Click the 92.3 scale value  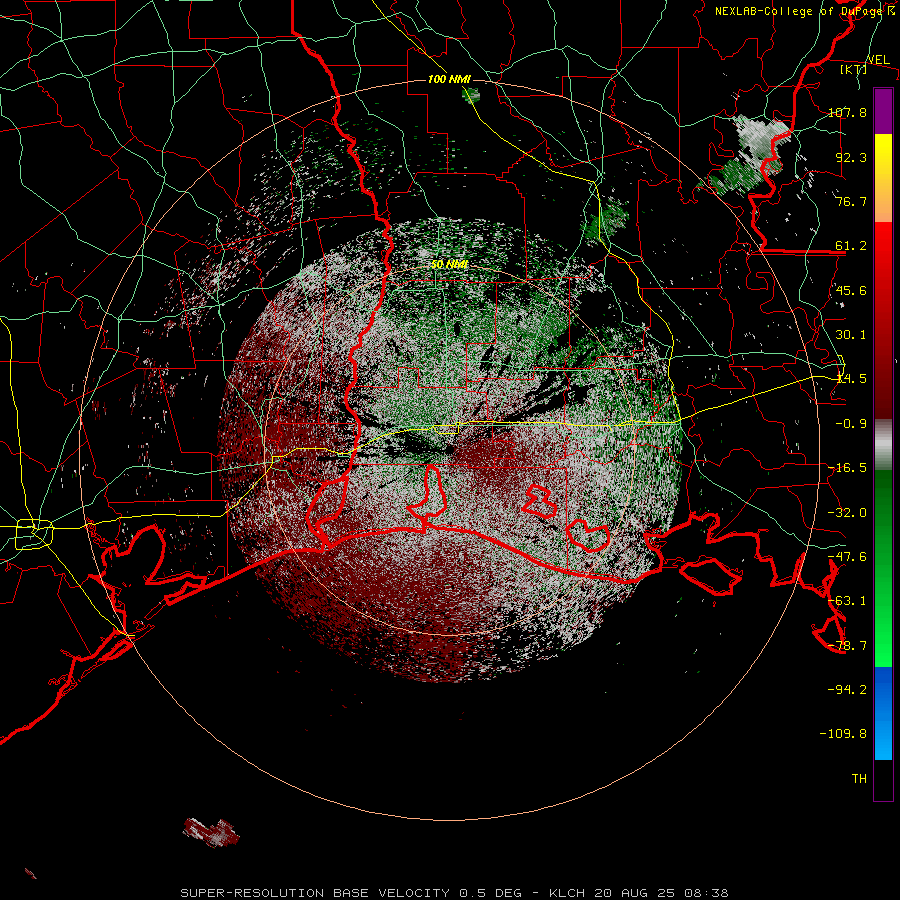point(851,157)
